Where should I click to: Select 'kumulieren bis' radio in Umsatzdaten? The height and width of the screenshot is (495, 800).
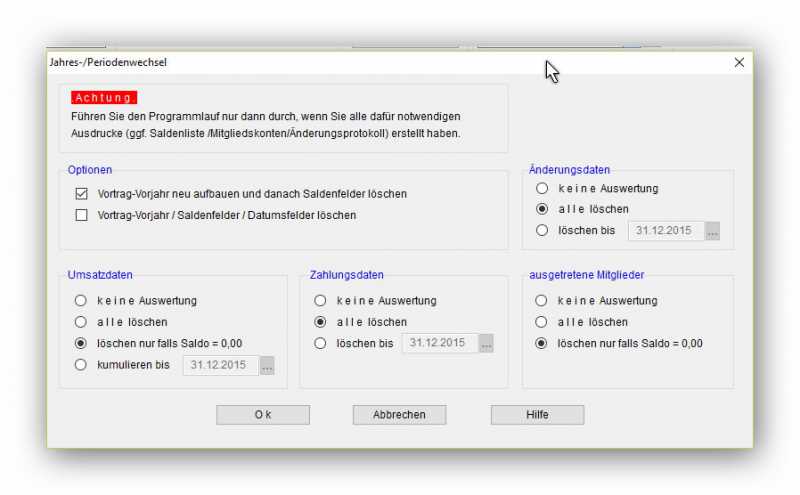point(81,365)
